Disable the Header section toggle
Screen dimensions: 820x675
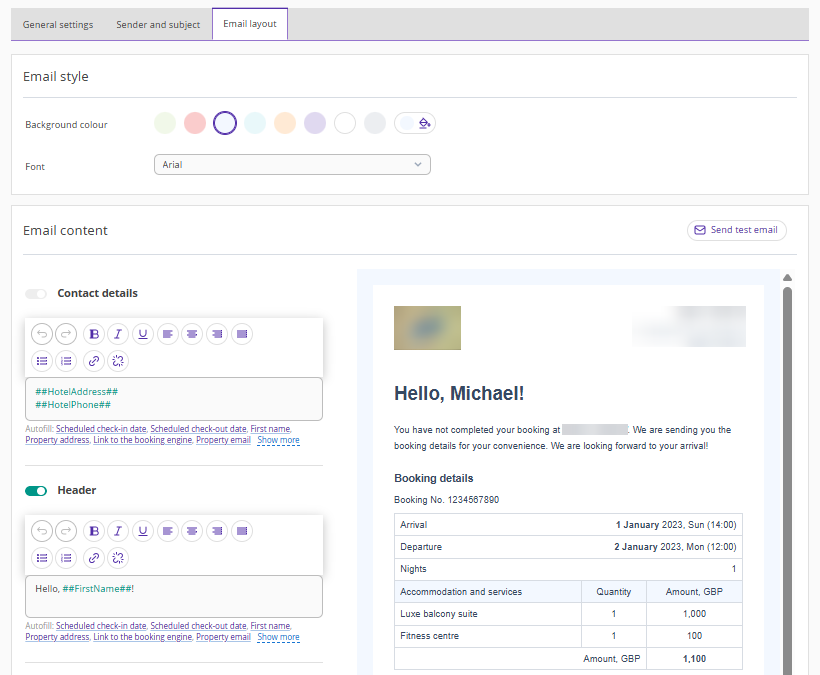click(36, 491)
